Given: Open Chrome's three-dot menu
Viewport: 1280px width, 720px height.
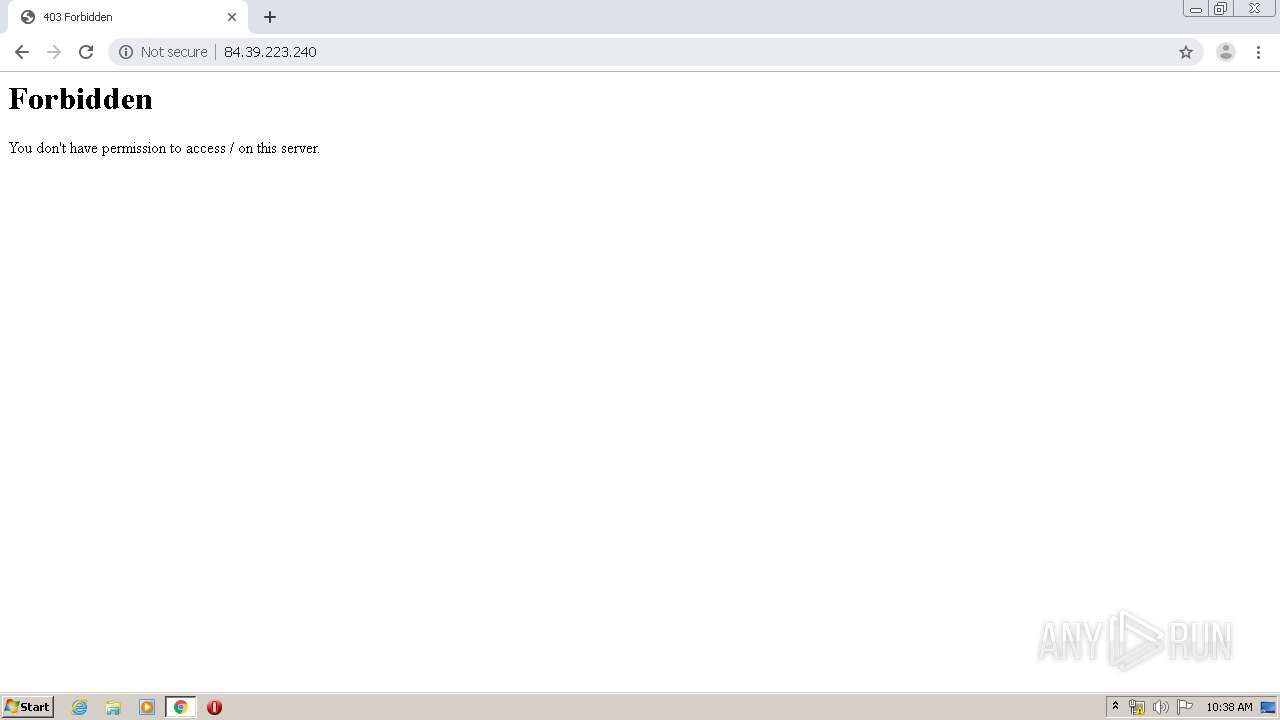Looking at the screenshot, I should pyautogui.click(x=1259, y=52).
